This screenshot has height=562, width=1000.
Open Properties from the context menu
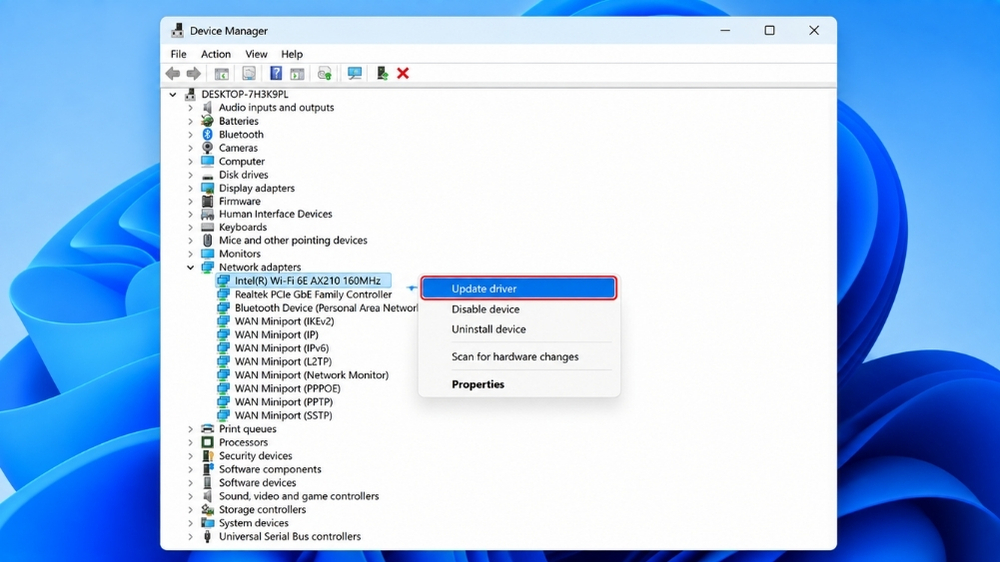[x=518, y=384]
